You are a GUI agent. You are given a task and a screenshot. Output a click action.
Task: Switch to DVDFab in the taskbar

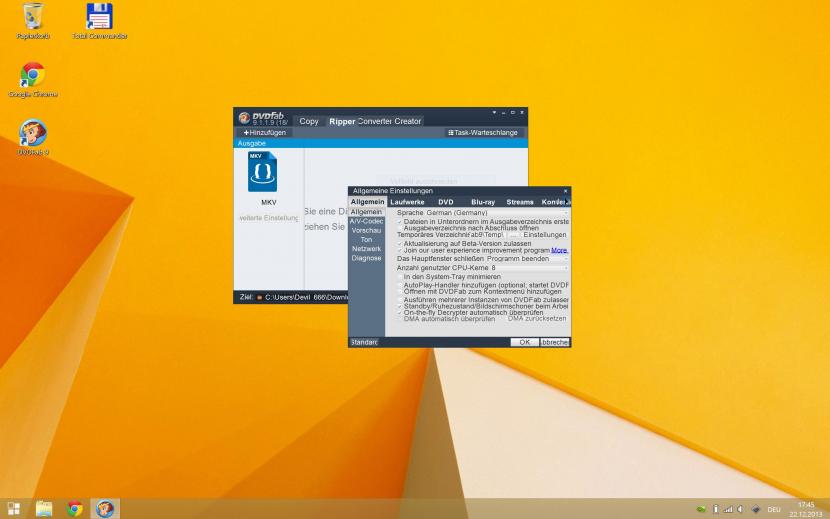[x=105, y=509]
